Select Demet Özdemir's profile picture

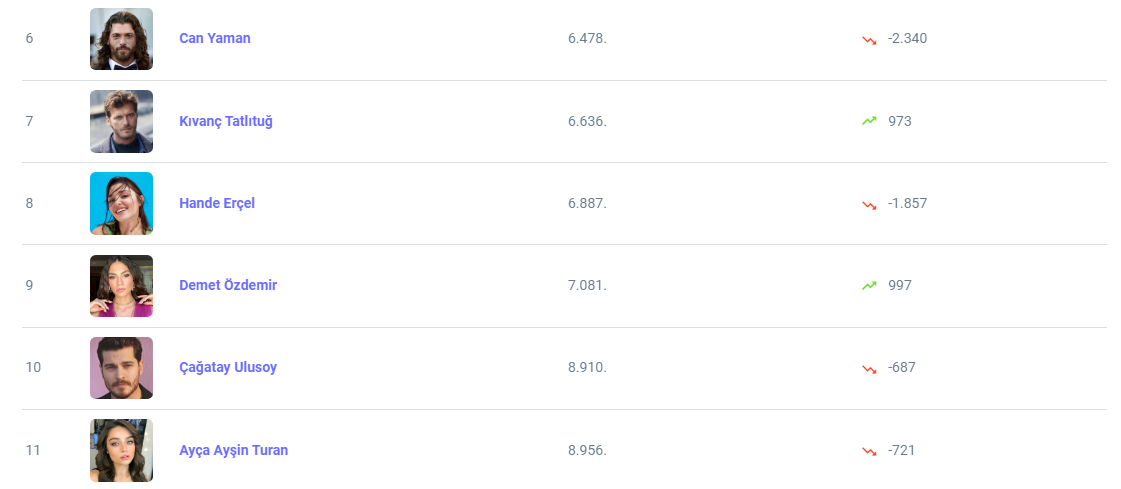point(121,286)
